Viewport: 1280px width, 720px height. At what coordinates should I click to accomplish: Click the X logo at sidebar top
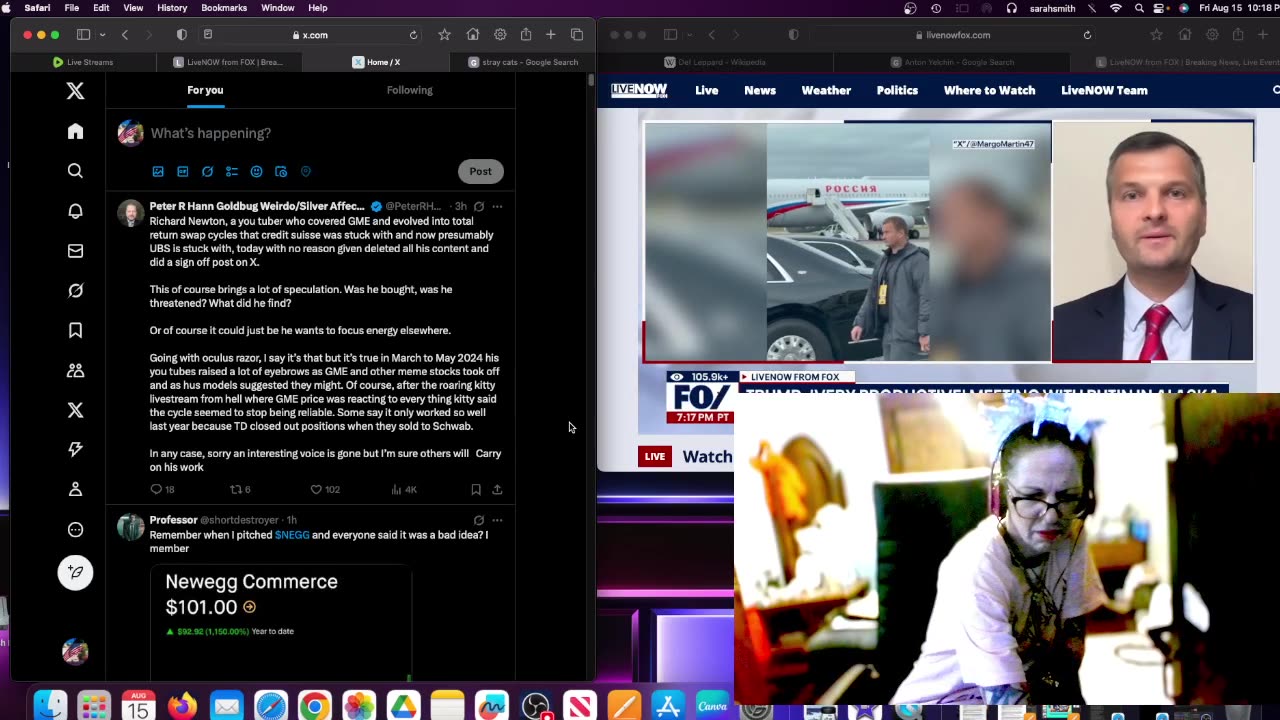tap(75, 91)
